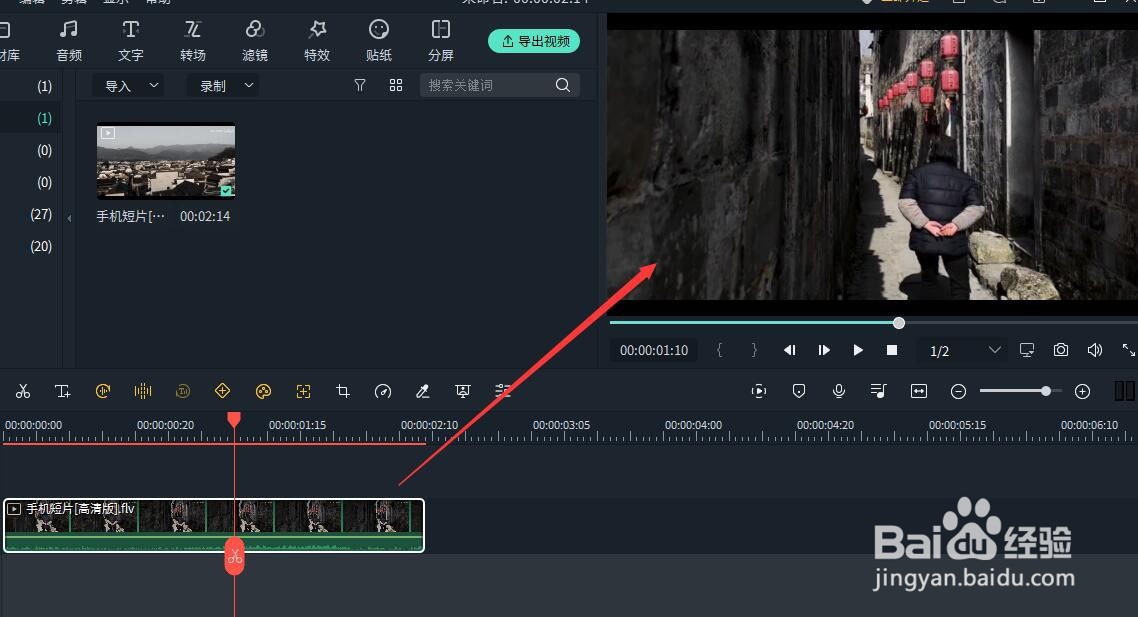Step to the previous frame
The width and height of the screenshot is (1138, 617).
click(790, 351)
